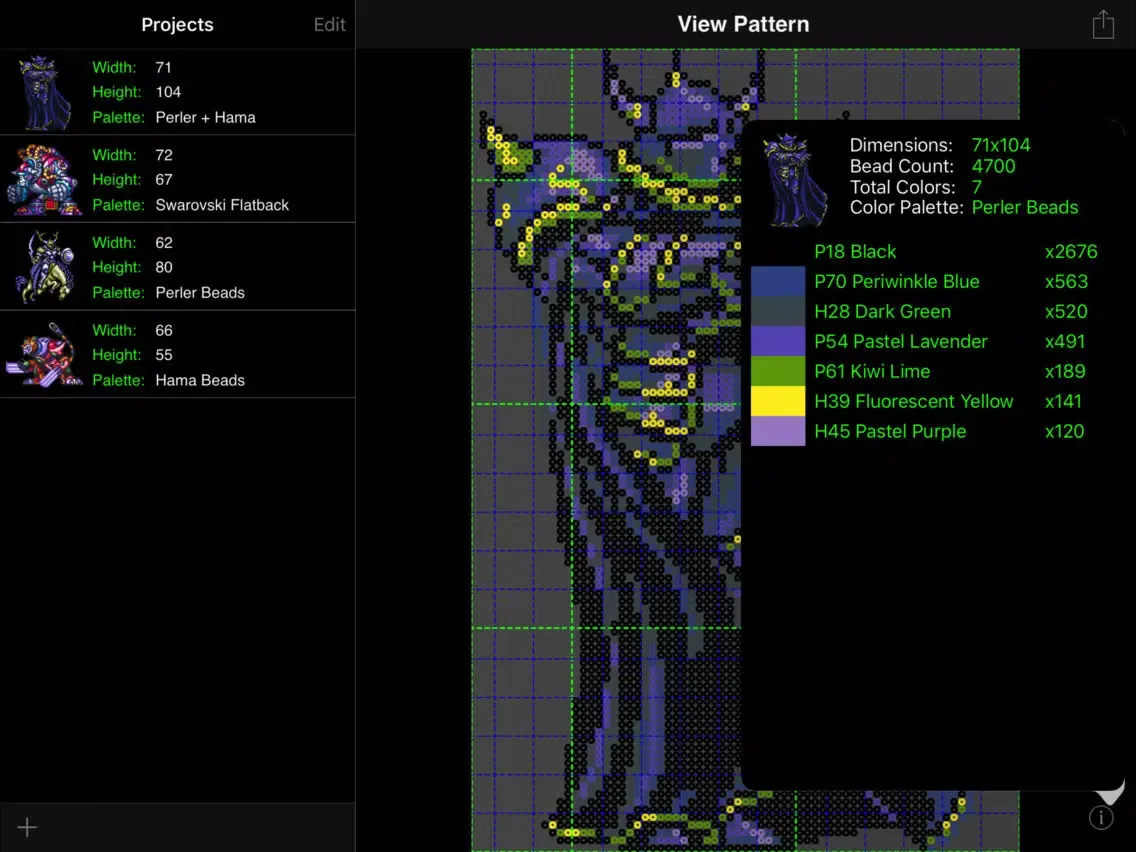
Task: Click the H39 Fluorescent Yellow color swatch
Action: pos(777,401)
